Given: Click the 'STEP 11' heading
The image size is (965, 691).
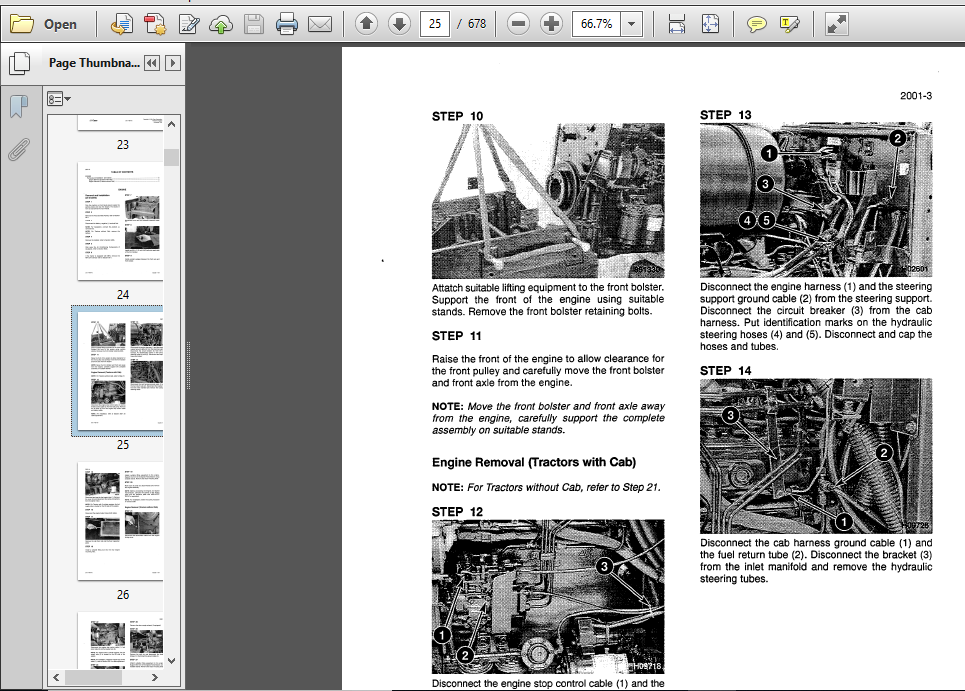Looking at the screenshot, I should point(456,336).
